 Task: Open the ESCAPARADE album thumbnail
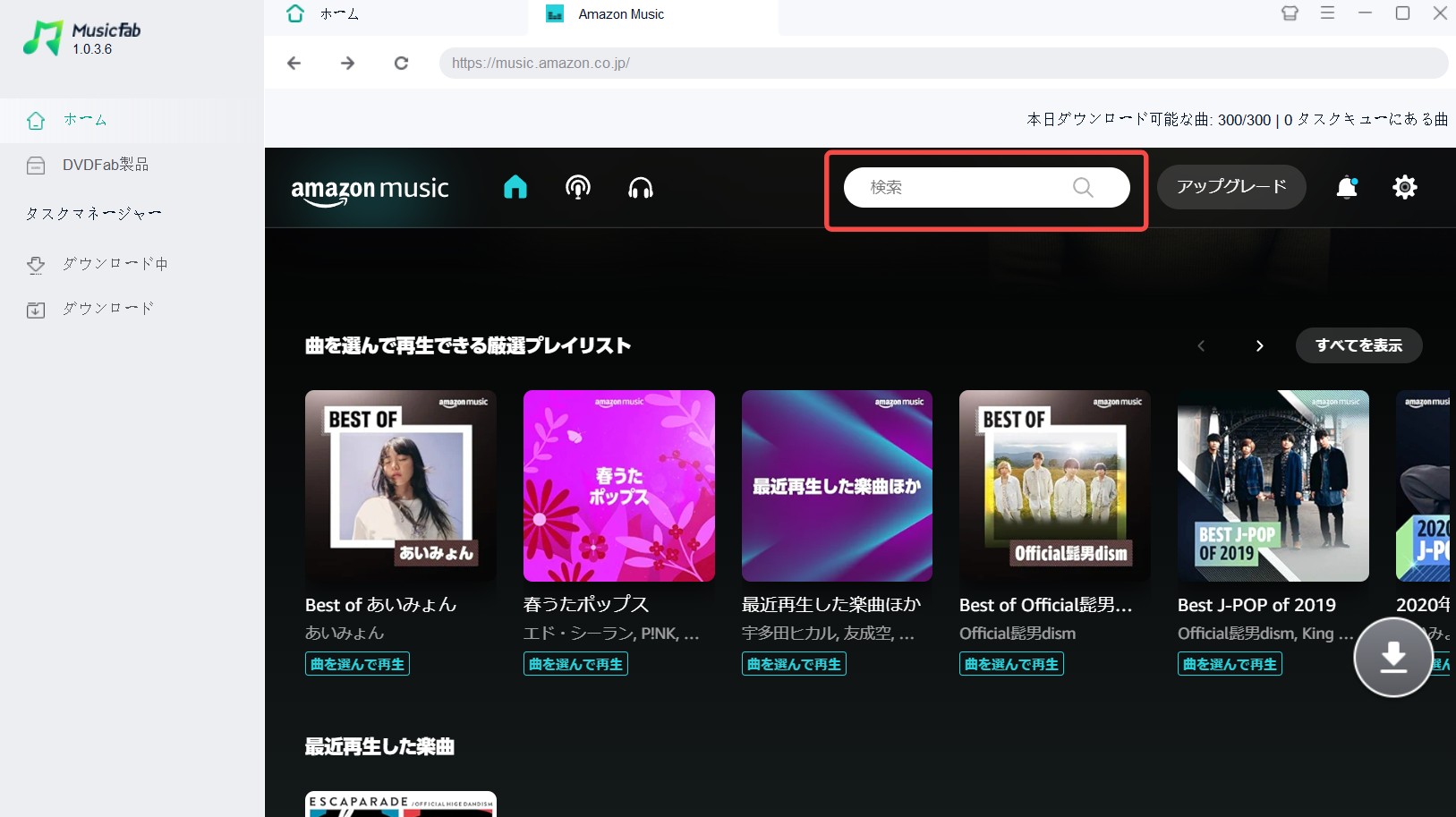tap(401, 804)
